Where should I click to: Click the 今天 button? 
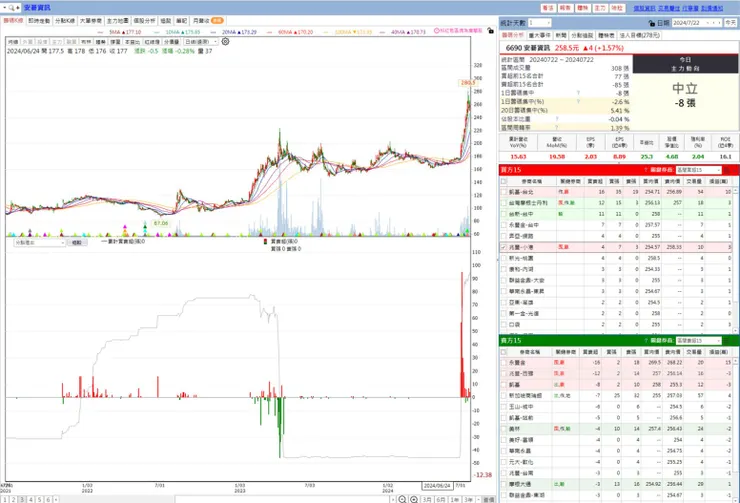pos(731,23)
